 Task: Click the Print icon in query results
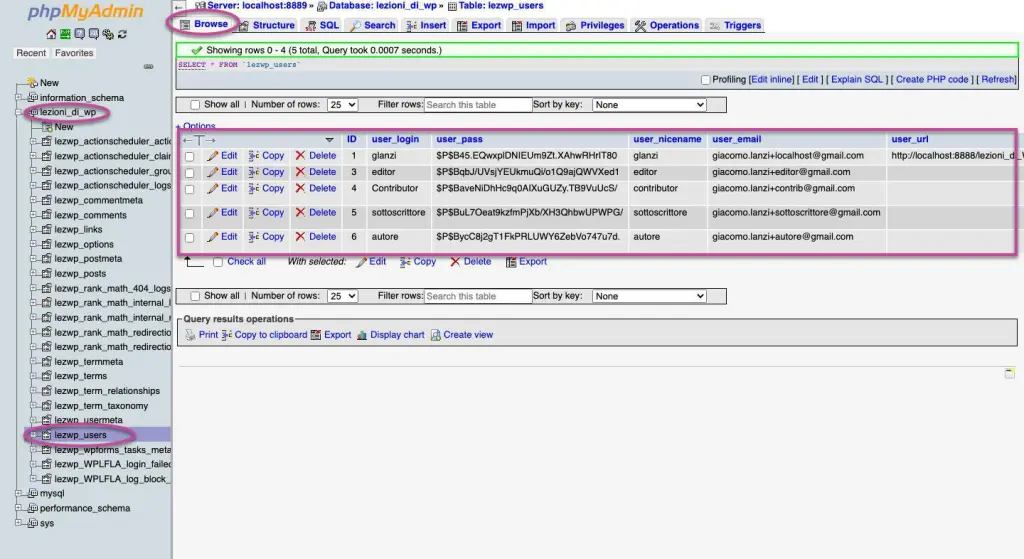pyautogui.click(x=190, y=335)
